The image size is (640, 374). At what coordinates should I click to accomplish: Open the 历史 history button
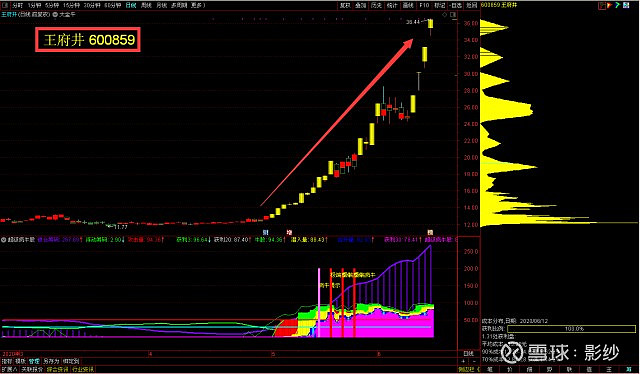pyautogui.click(x=376, y=5)
